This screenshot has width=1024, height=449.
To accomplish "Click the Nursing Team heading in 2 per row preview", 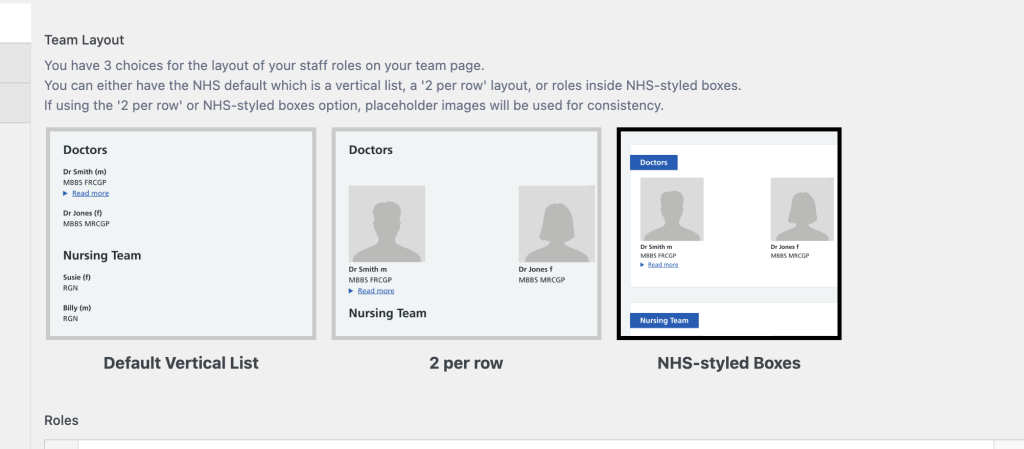I will (x=387, y=313).
